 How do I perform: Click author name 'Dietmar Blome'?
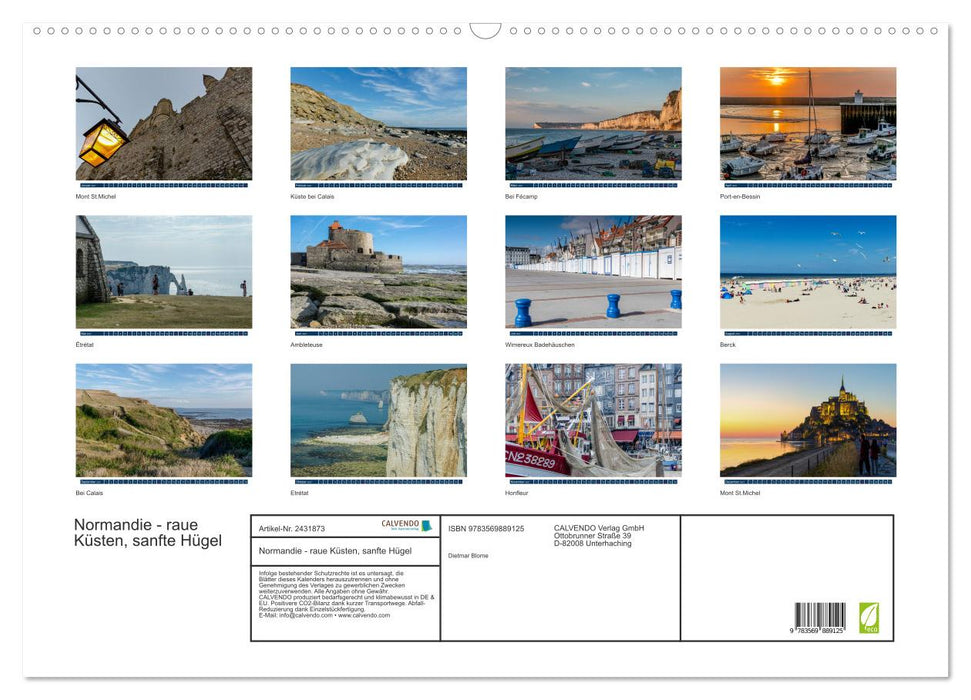(468, 556)
